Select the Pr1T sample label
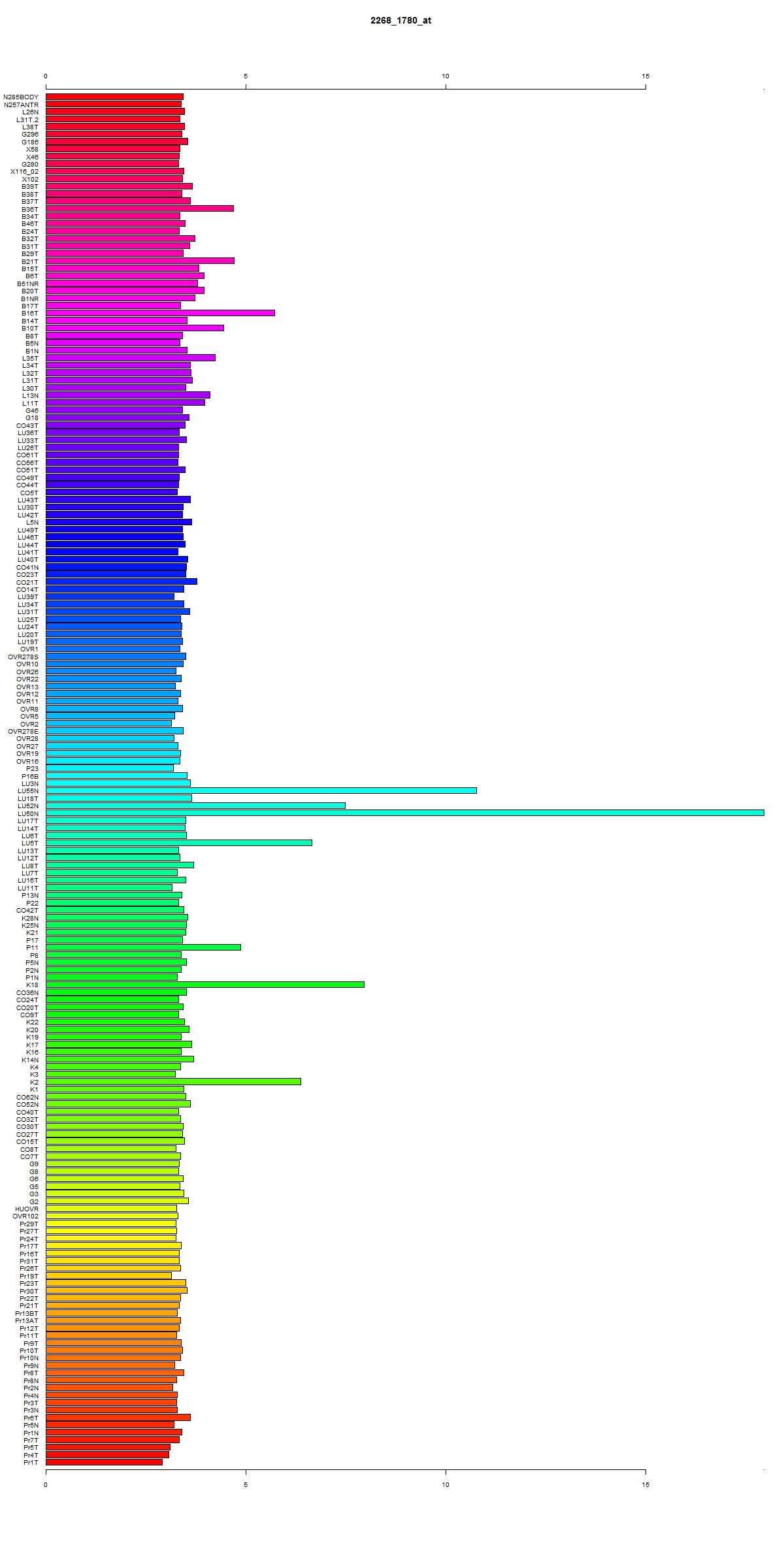Image resolution: width=784 pixels, height=1568 pixels. (x=31, y=1463)
